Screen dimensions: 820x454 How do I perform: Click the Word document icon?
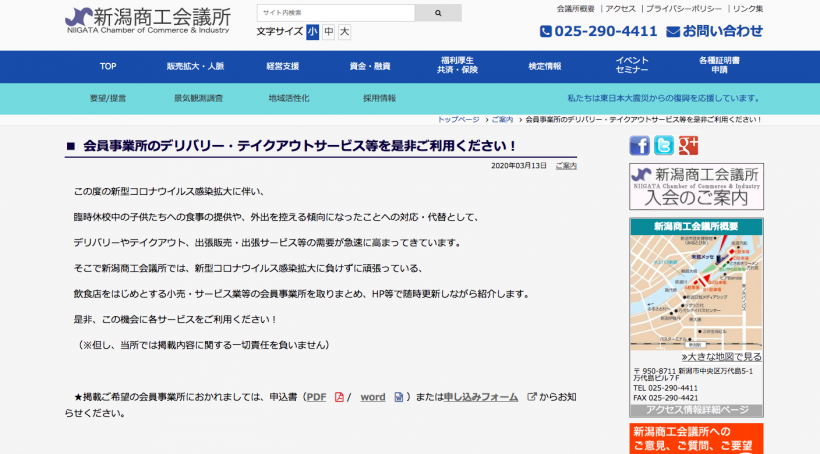coord(398,397)
